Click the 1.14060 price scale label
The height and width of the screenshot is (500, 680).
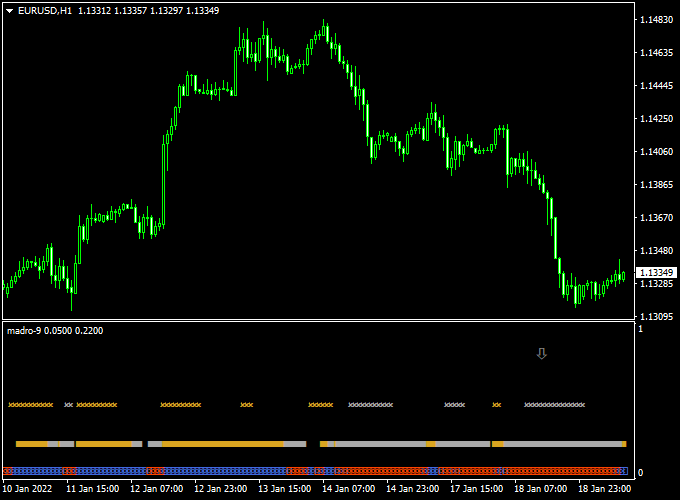[657, 151]
